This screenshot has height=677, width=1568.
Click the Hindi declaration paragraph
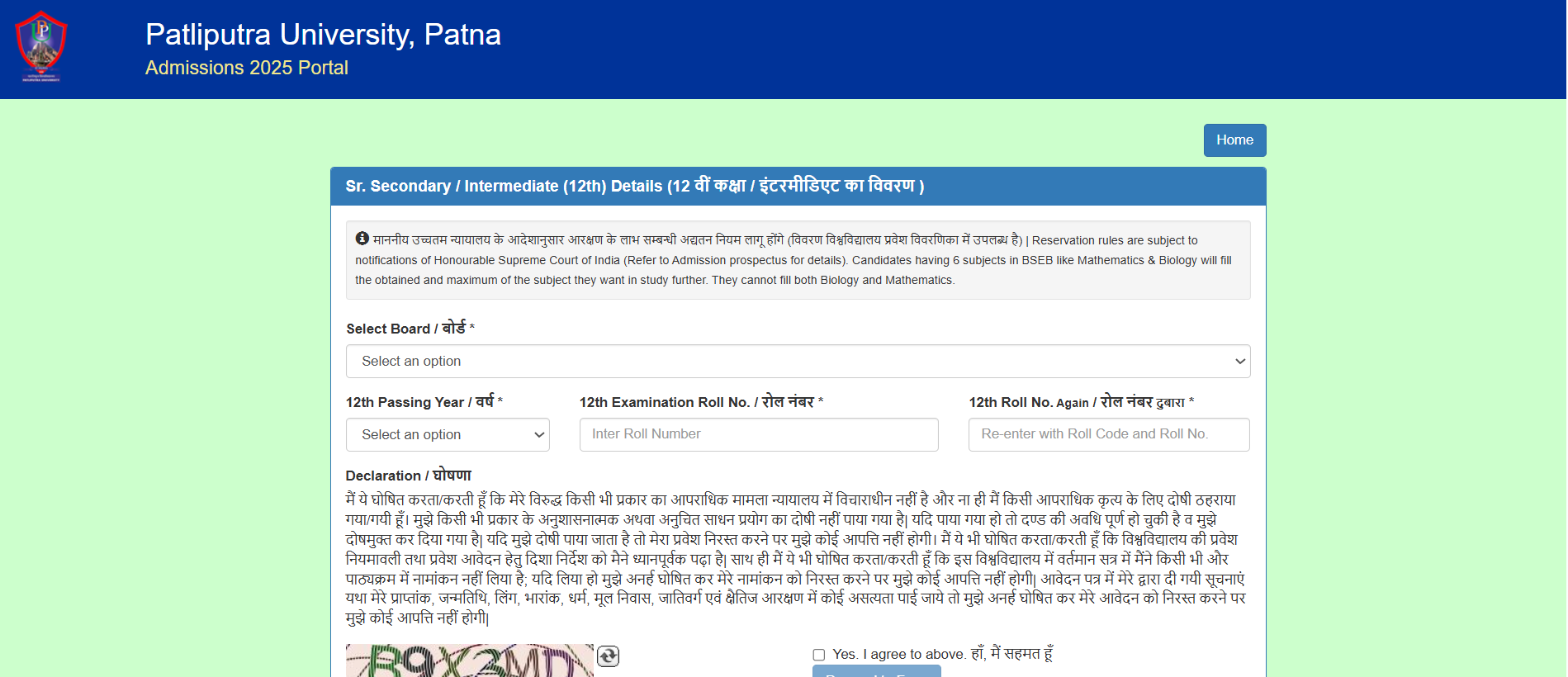pyautogui.click(x=796, y=559)
